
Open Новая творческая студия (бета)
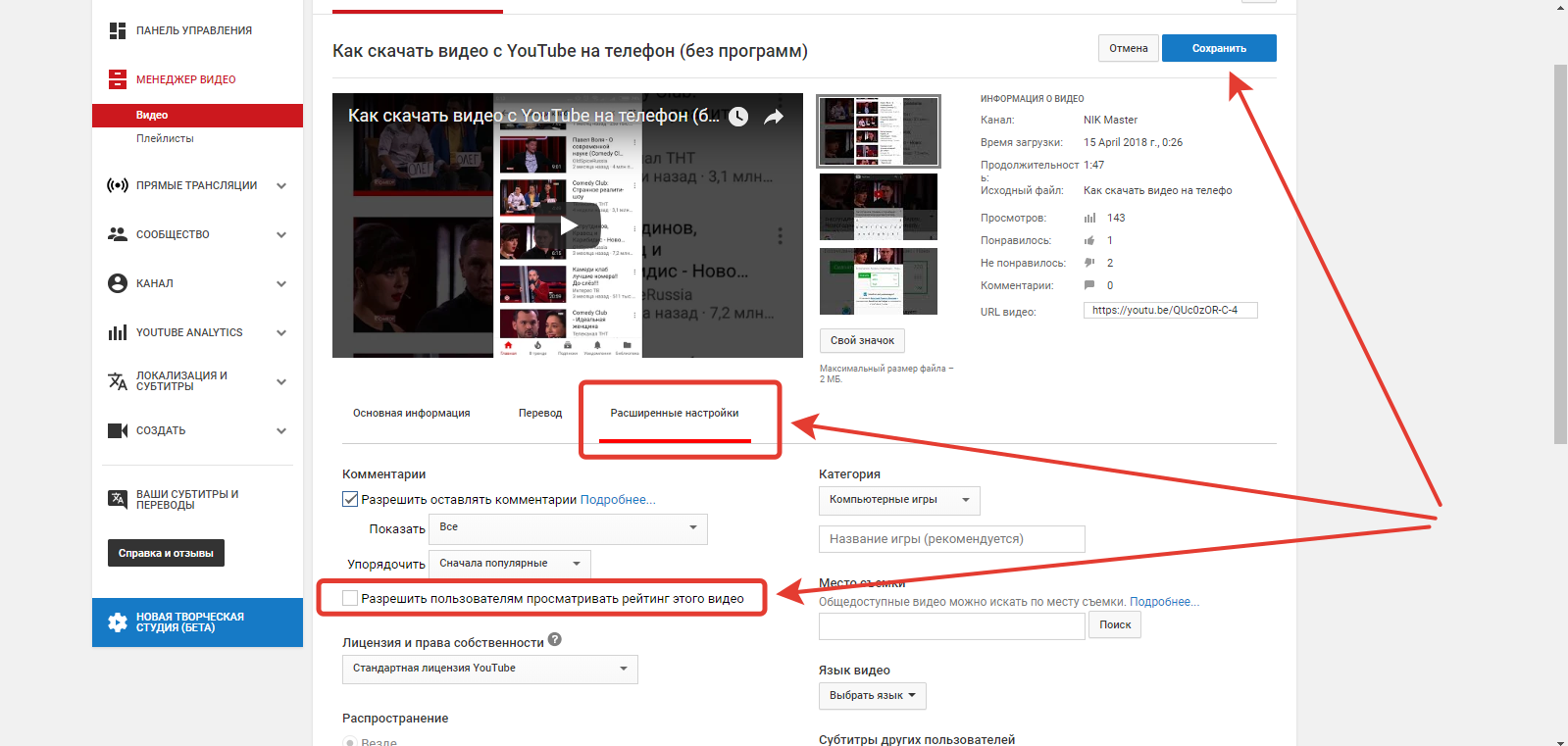[197, 622]
